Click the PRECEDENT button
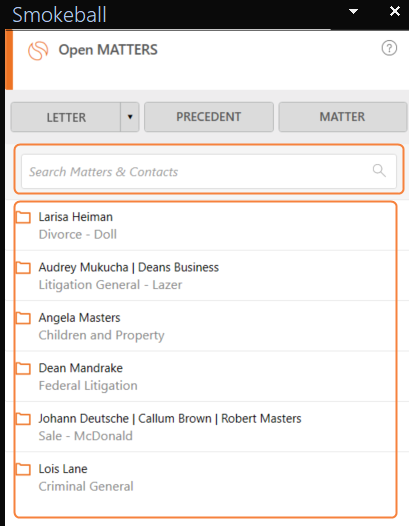 [209, 117]
